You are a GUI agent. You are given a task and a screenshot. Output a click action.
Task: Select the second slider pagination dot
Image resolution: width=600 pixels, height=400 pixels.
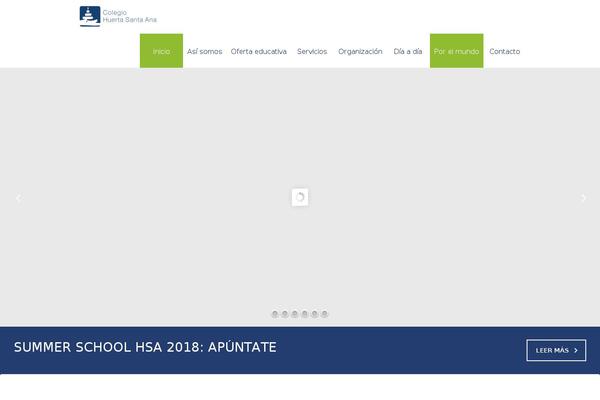click(285, 314)
